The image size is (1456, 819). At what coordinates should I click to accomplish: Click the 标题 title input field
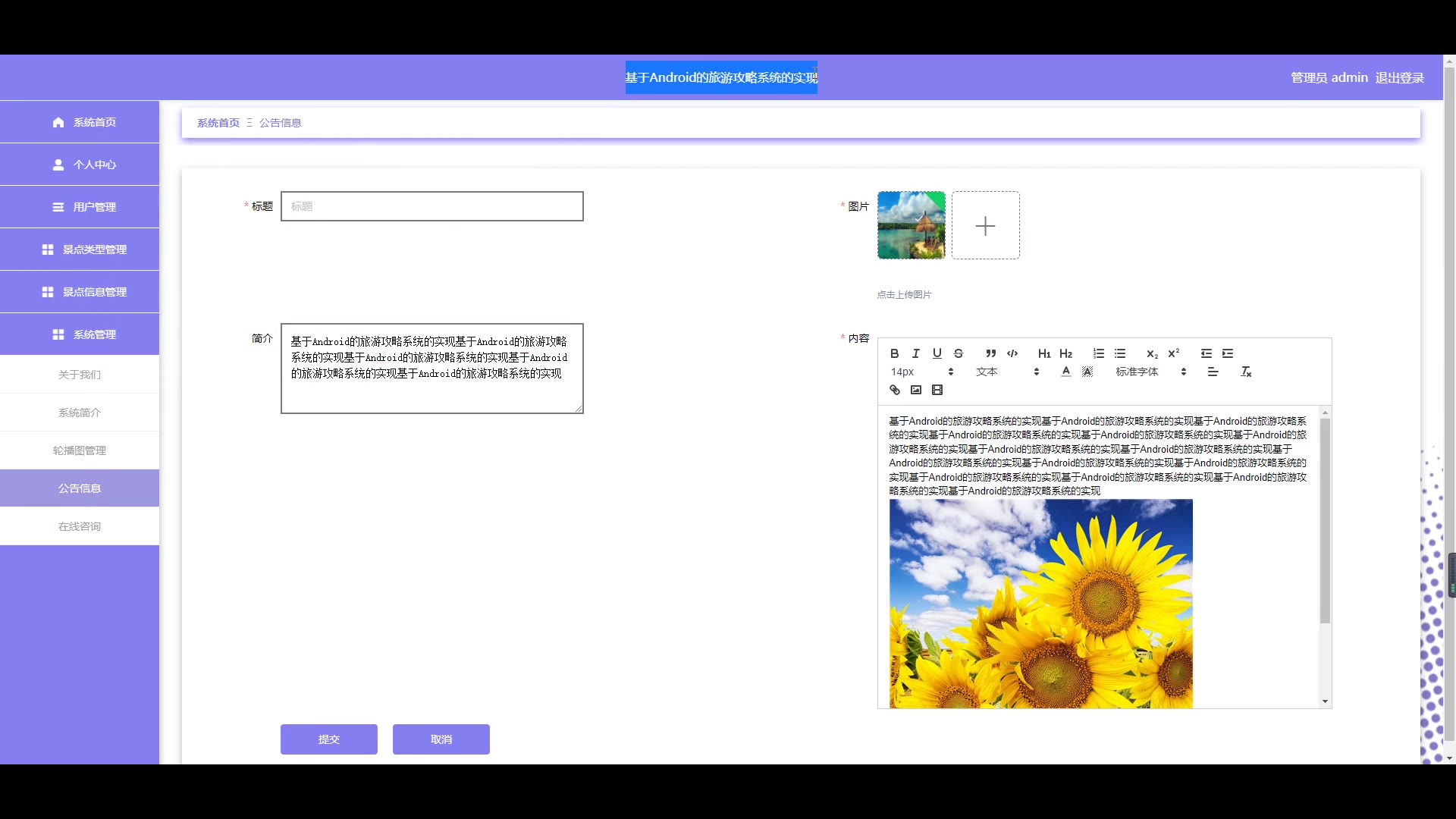[x=431, y=206]
